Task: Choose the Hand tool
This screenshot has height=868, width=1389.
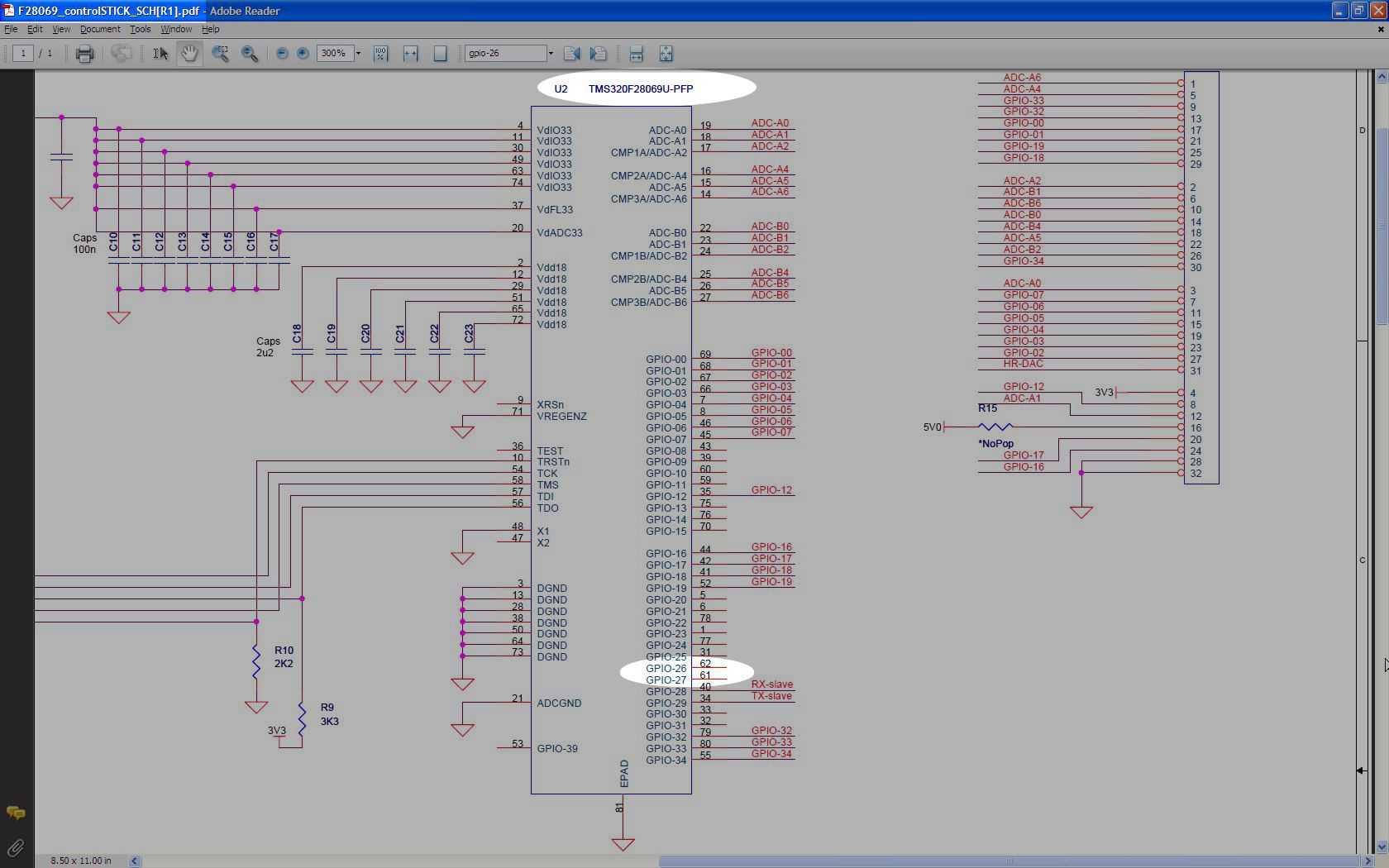Action: pos(190,54)
